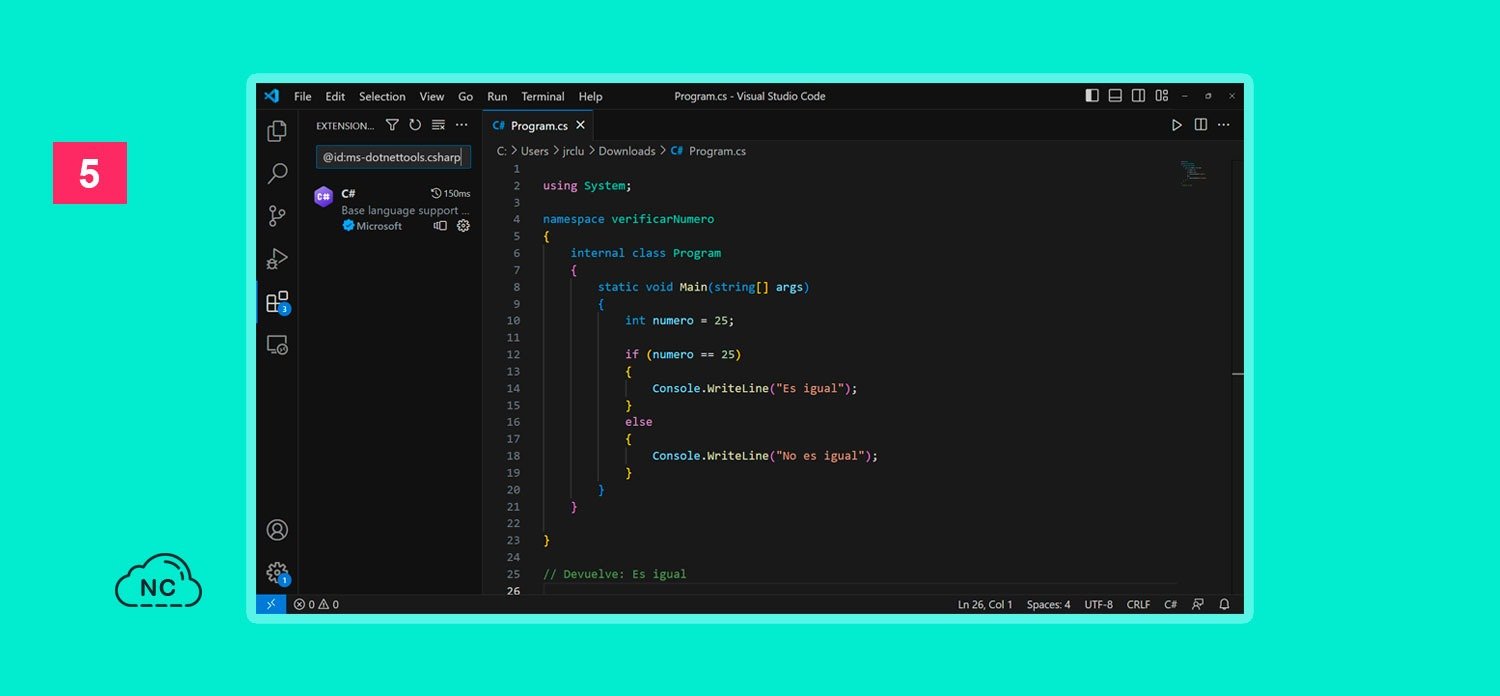Open the Remote Explorer view

pyautogui.click(x=277, y=345)
